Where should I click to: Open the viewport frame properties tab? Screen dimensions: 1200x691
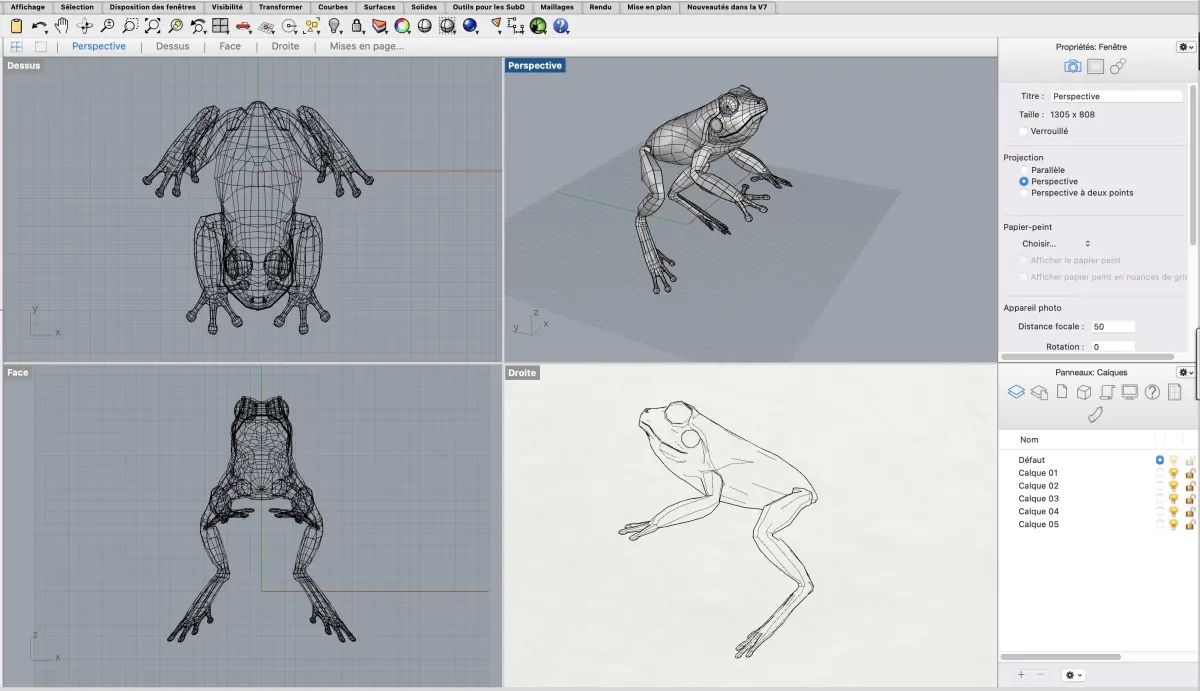[x=1095, y=66]
